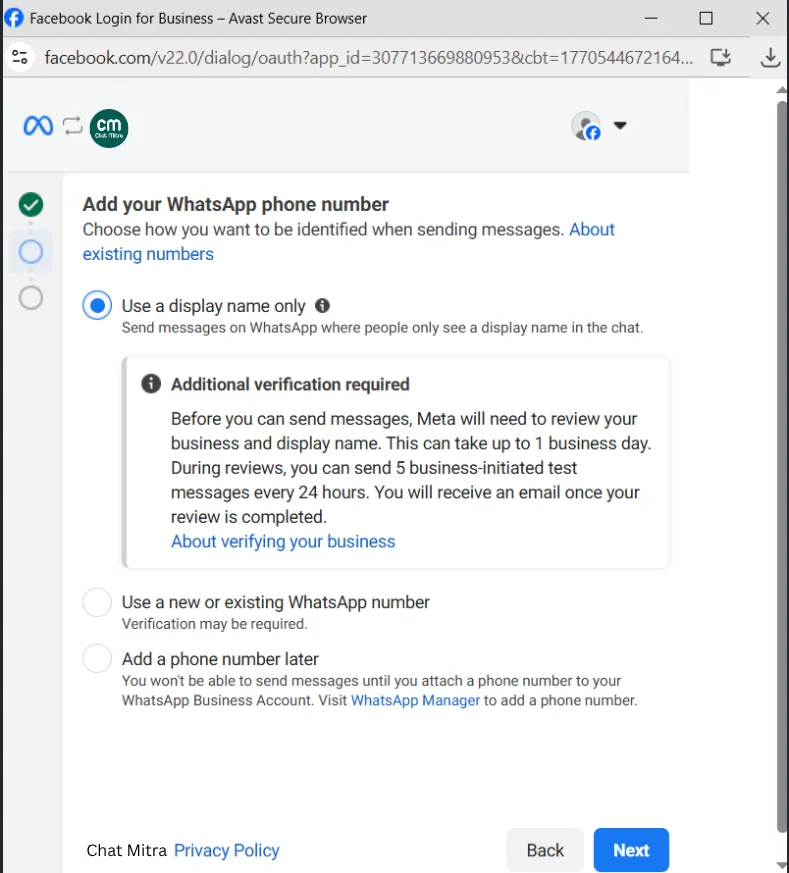
Task: Click the Additional verification required title
Action: tap(290, 384)
